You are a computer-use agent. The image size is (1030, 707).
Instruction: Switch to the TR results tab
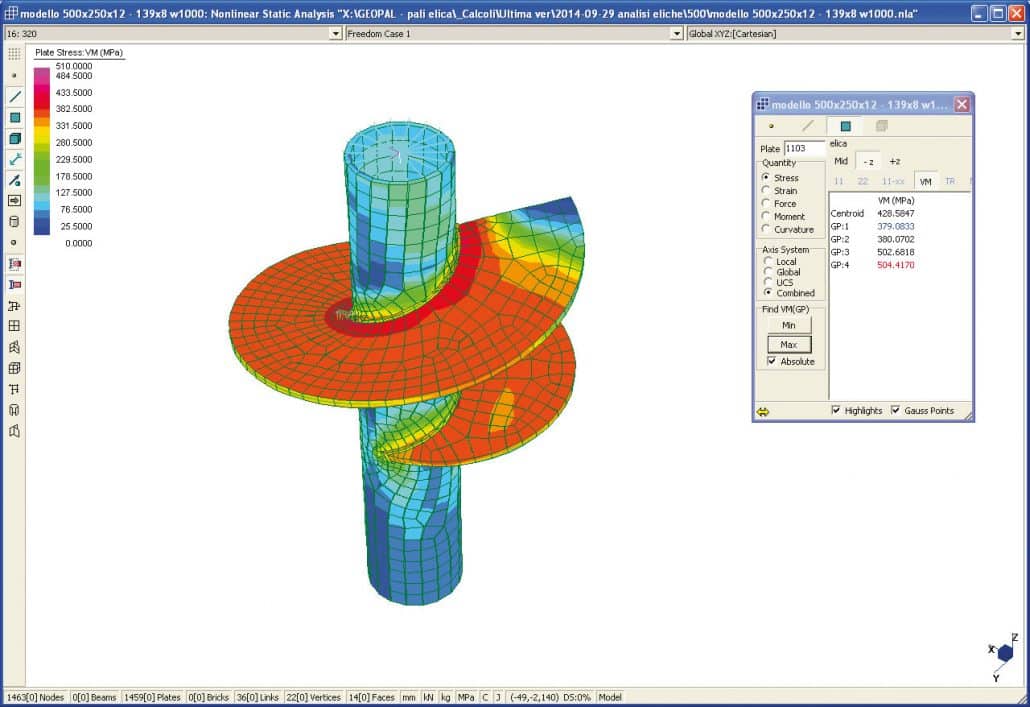point(950,181)
